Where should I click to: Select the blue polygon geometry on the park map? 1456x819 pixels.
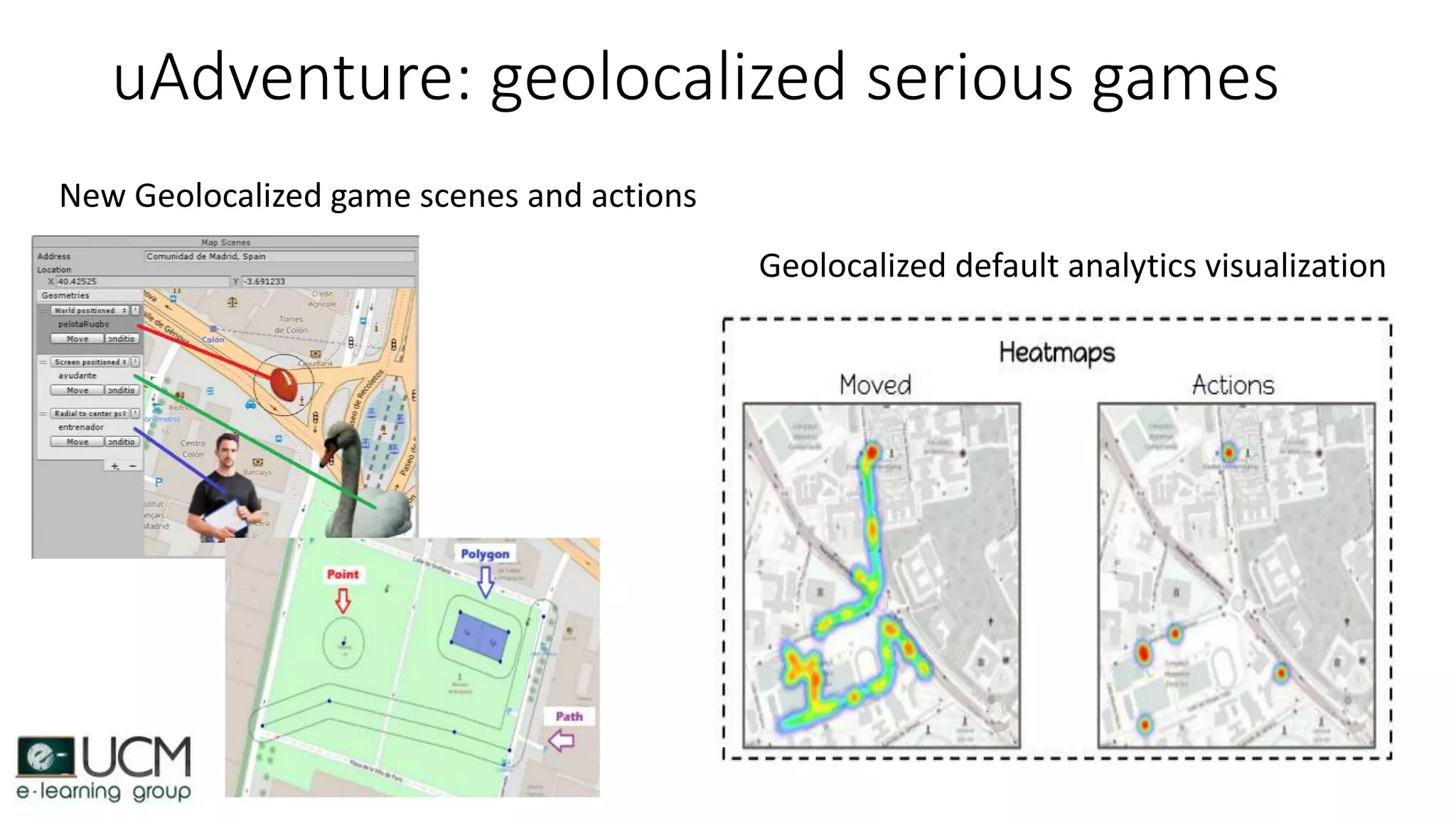tap(481, 638)
